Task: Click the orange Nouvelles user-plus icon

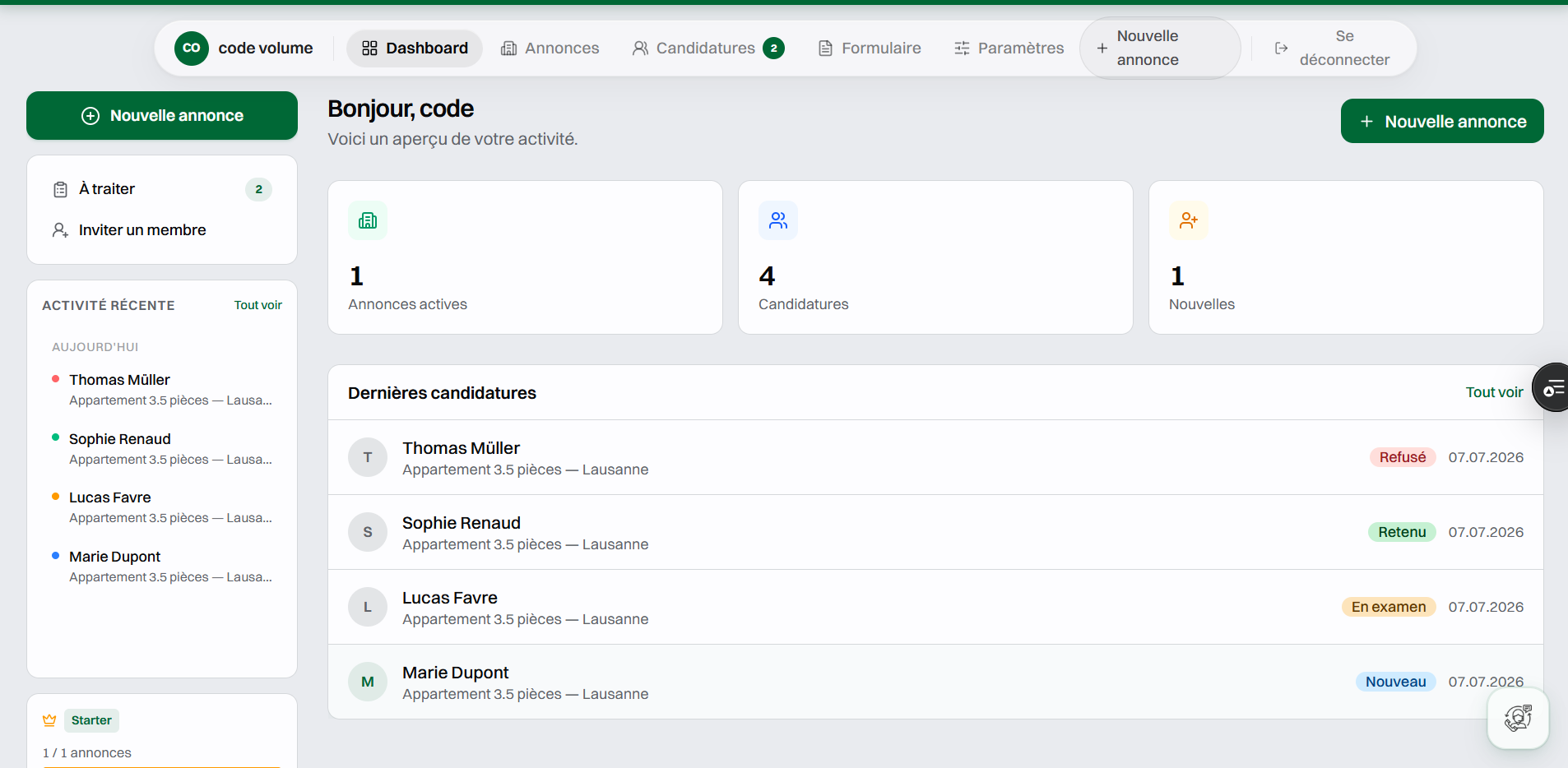Action: pos(1189,220)
